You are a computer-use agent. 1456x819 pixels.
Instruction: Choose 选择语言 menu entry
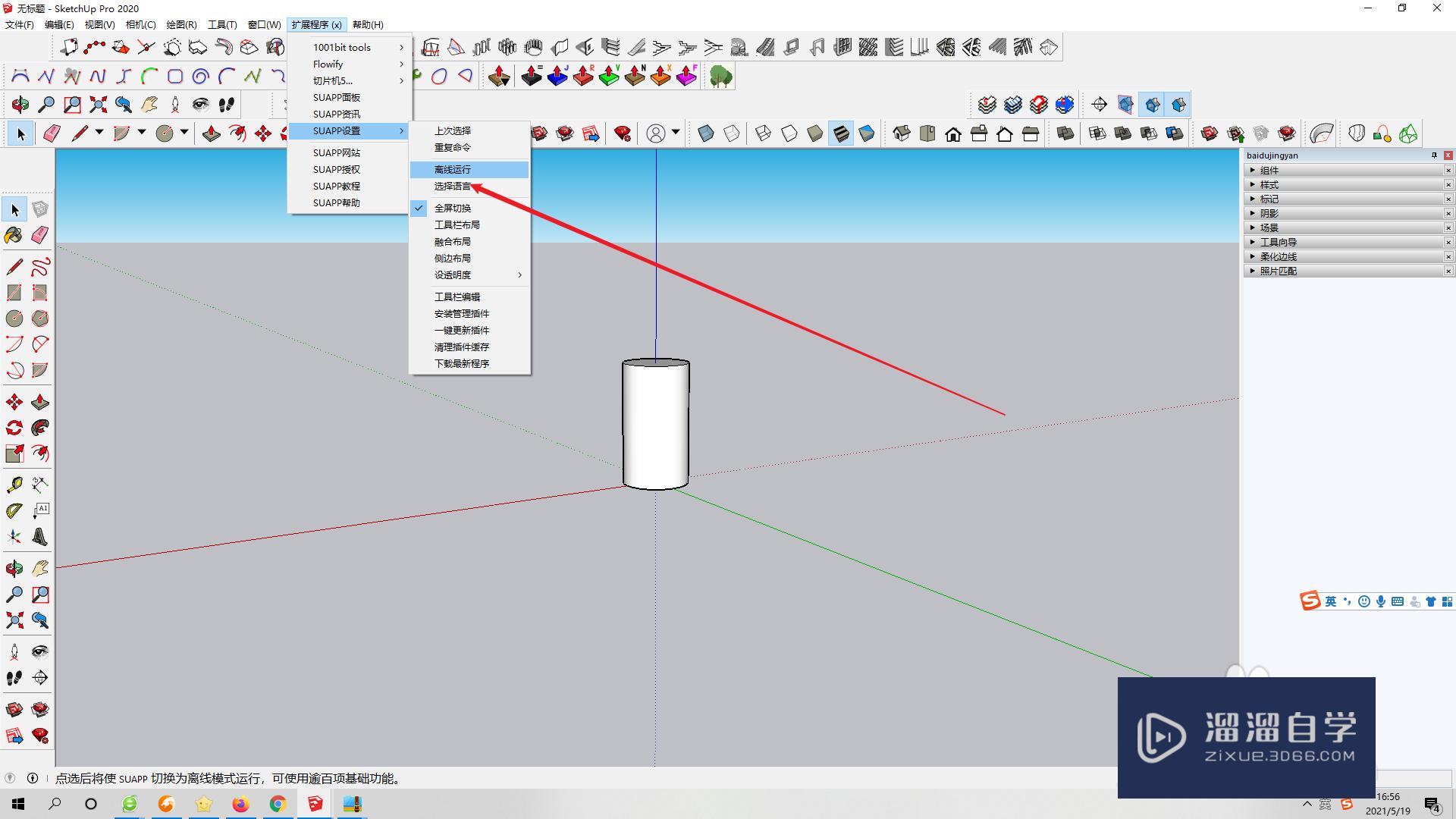469,186
